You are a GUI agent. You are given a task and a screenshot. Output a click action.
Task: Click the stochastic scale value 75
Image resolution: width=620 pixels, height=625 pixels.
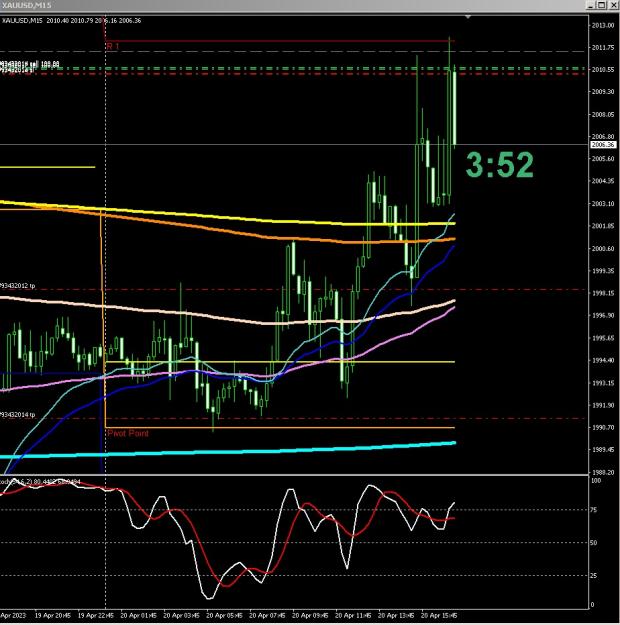pos(594,509)
